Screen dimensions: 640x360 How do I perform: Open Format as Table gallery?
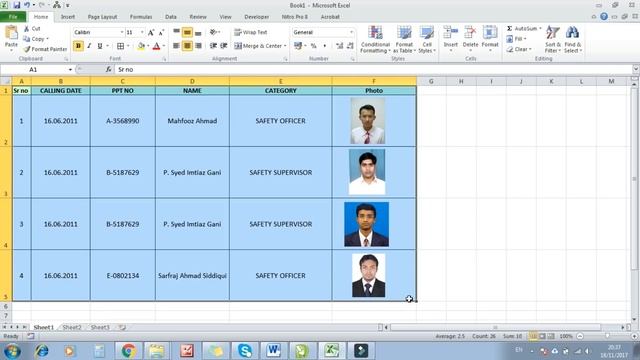click(x=404, y=39)
